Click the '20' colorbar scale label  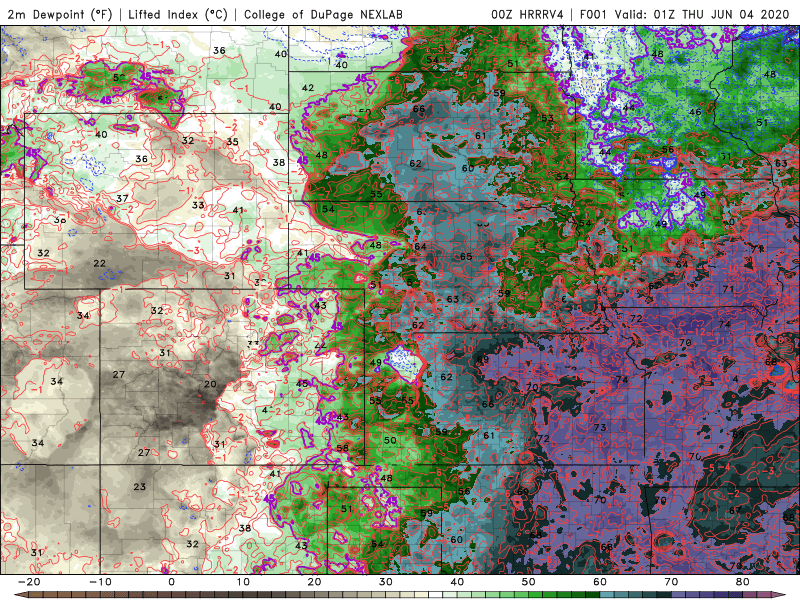[314, 582]
